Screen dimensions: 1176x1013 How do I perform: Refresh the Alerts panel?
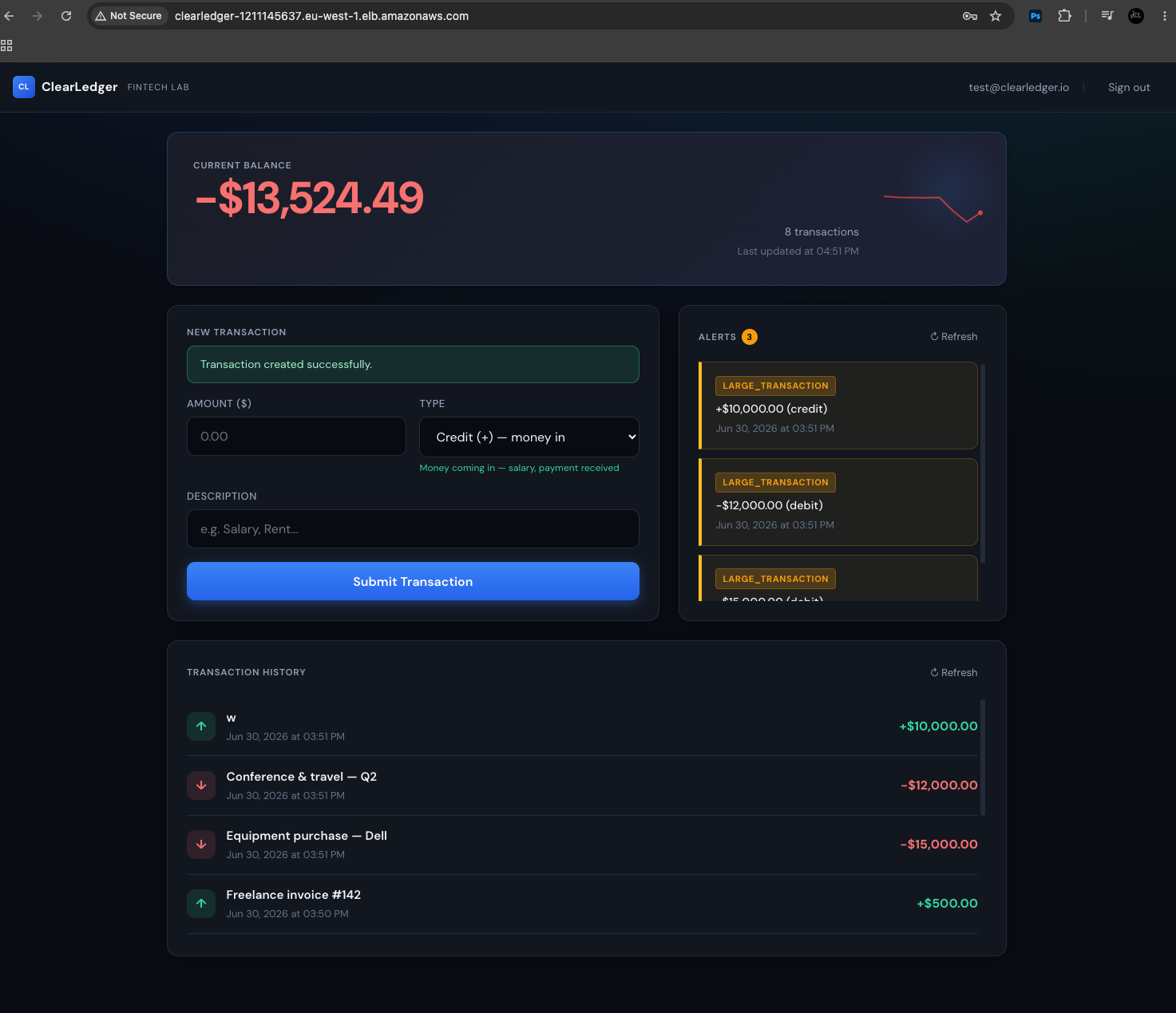coord(954,337)
